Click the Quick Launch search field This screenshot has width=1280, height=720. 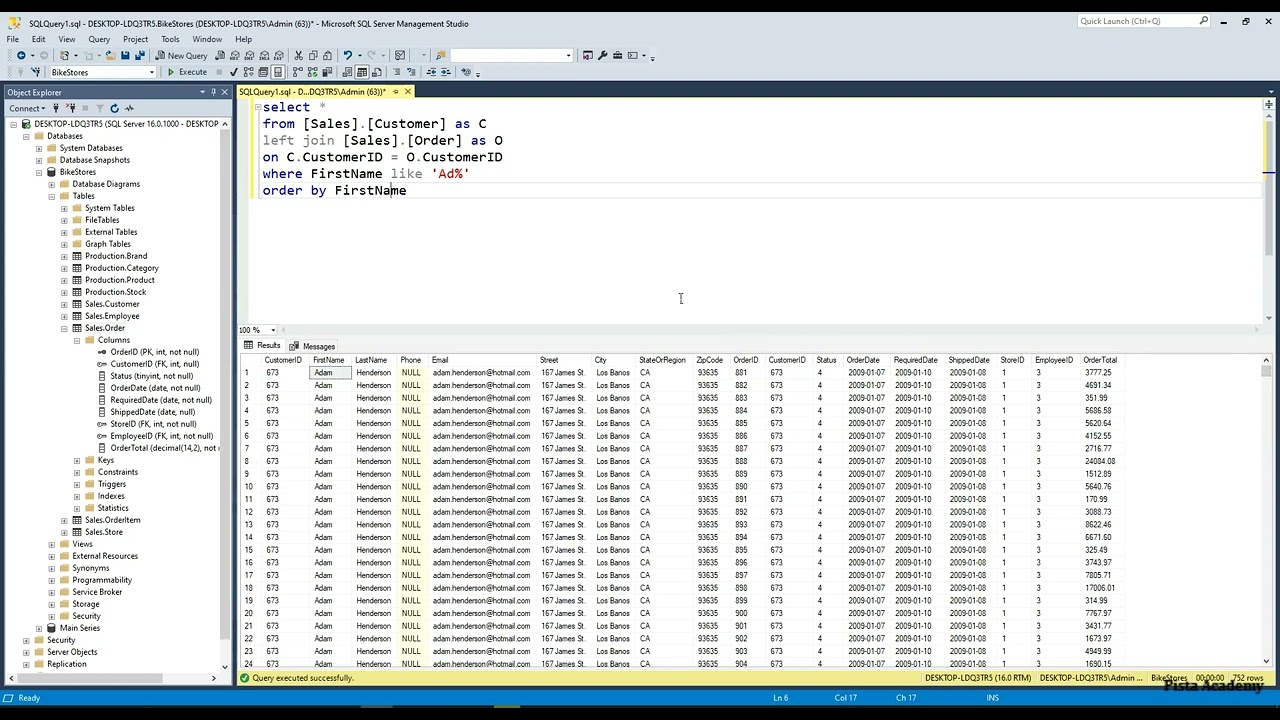[x=1144, y=21]
